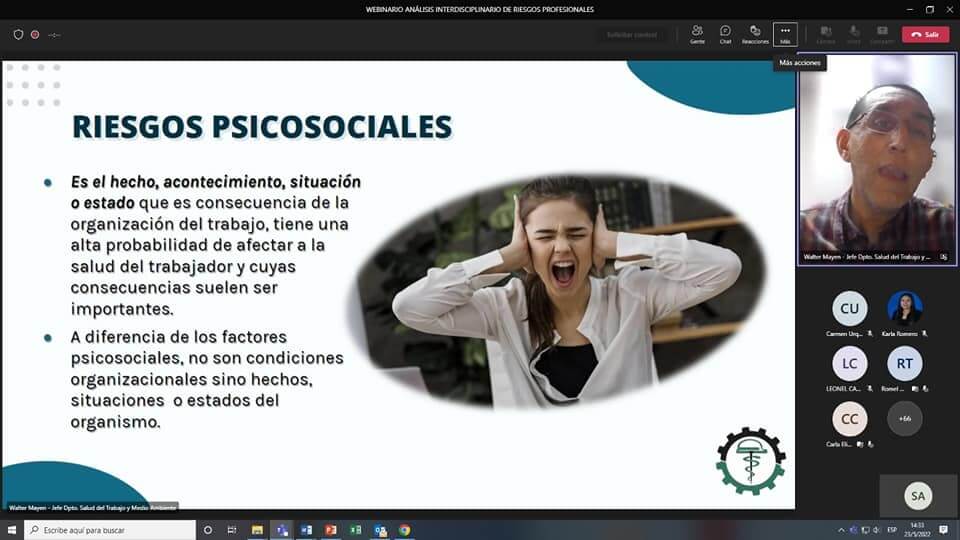The height and width of the screenshot is (540, 960).
Task: Select the CU Carmen avatar
Action: [x=849, y=309]
